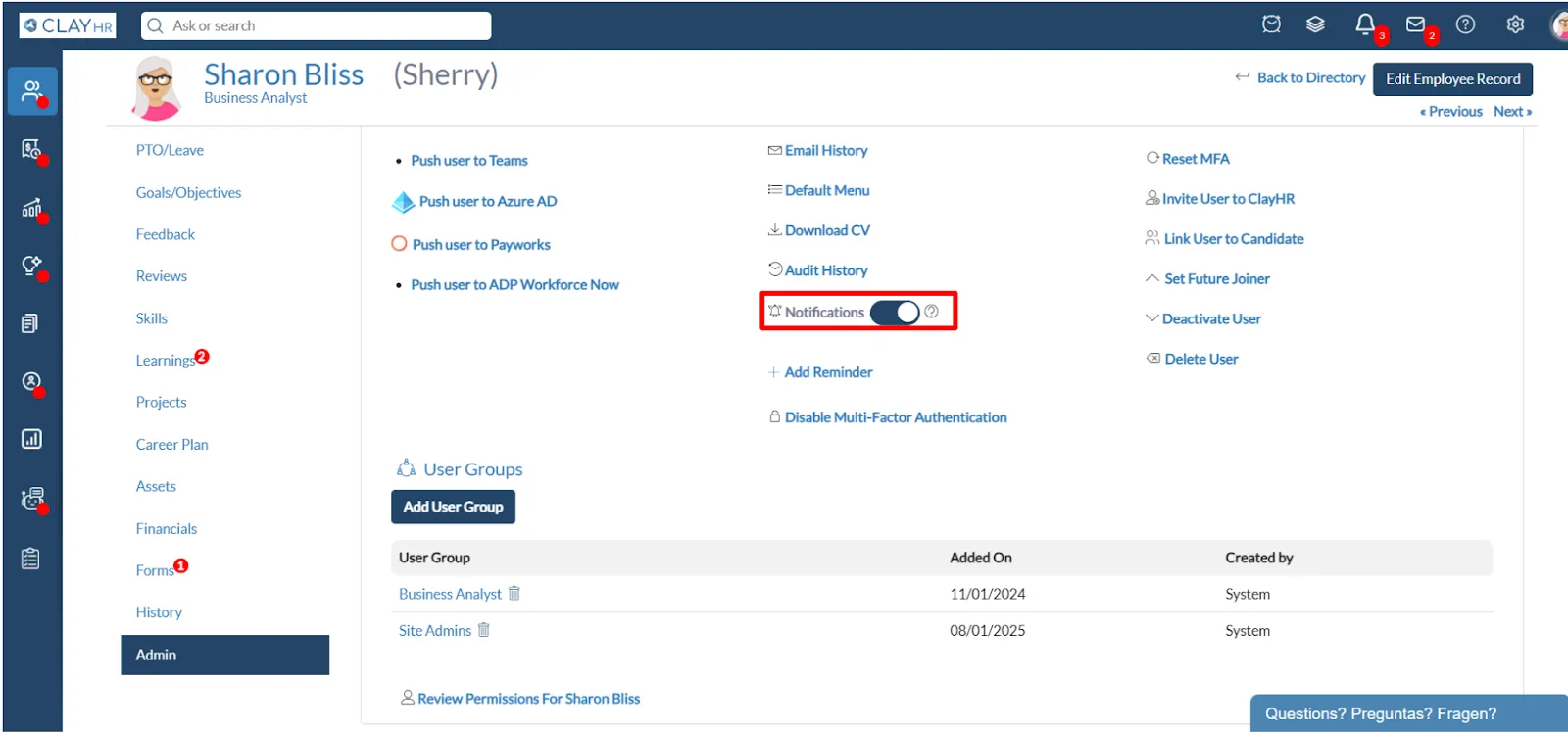The width and height of the screenshot is (1568, 732).
Task: Delete Business Analyst group trash icon
Action: pyautogui.click(x=514, y=593)
